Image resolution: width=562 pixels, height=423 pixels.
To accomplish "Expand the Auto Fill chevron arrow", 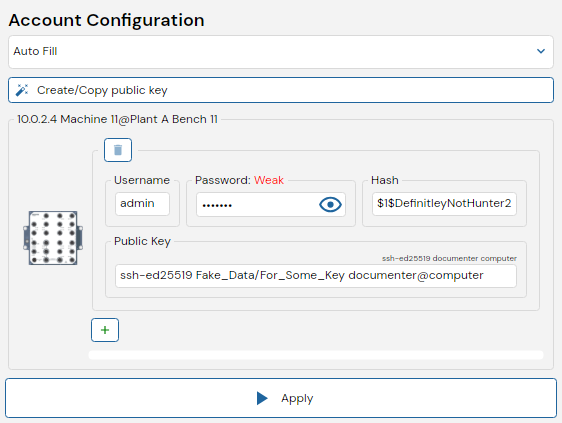I will click(540, 51).
